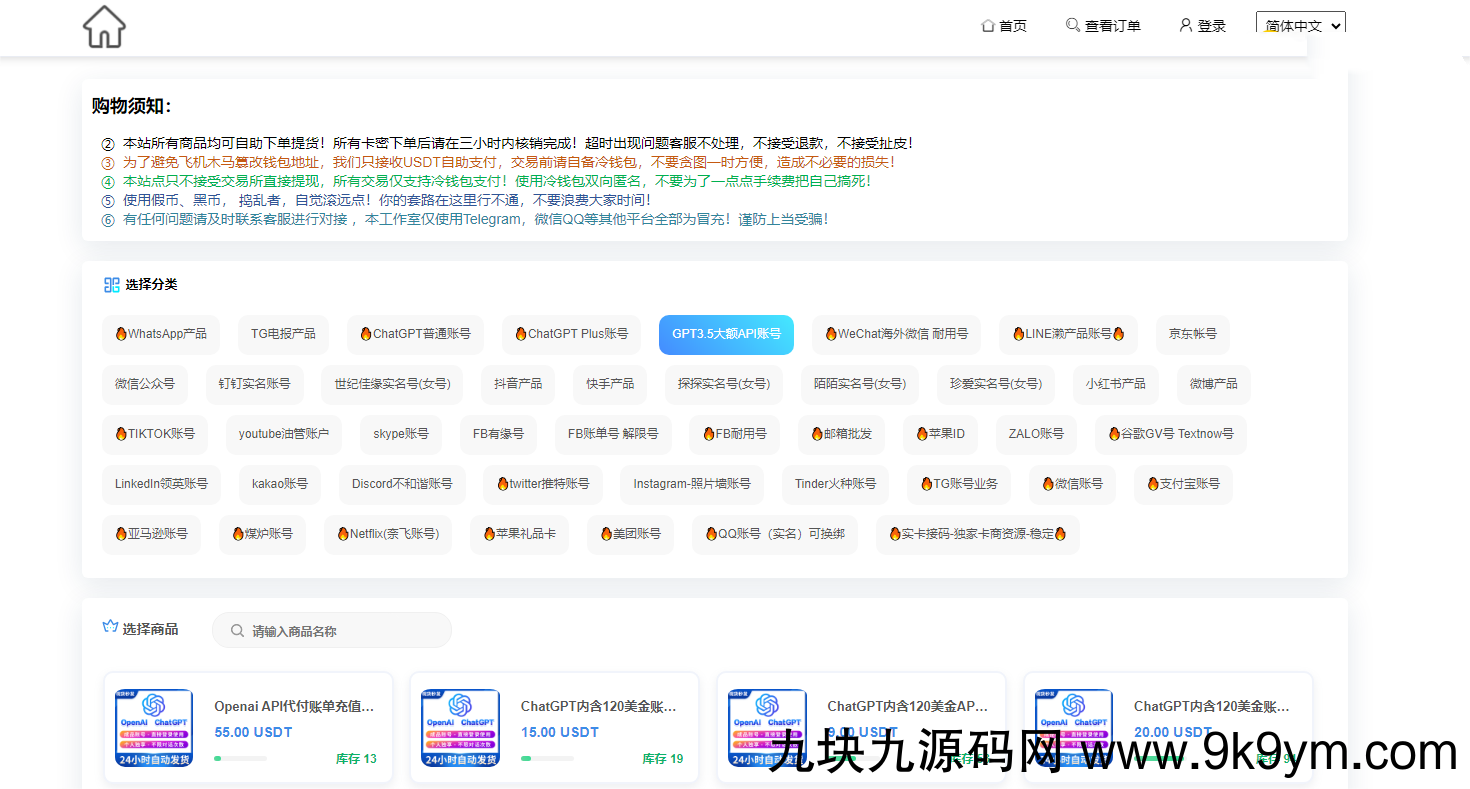This screenshot has height=789, width=1470.
Task: Click the 登录 login link
Action: point(1211,26)
